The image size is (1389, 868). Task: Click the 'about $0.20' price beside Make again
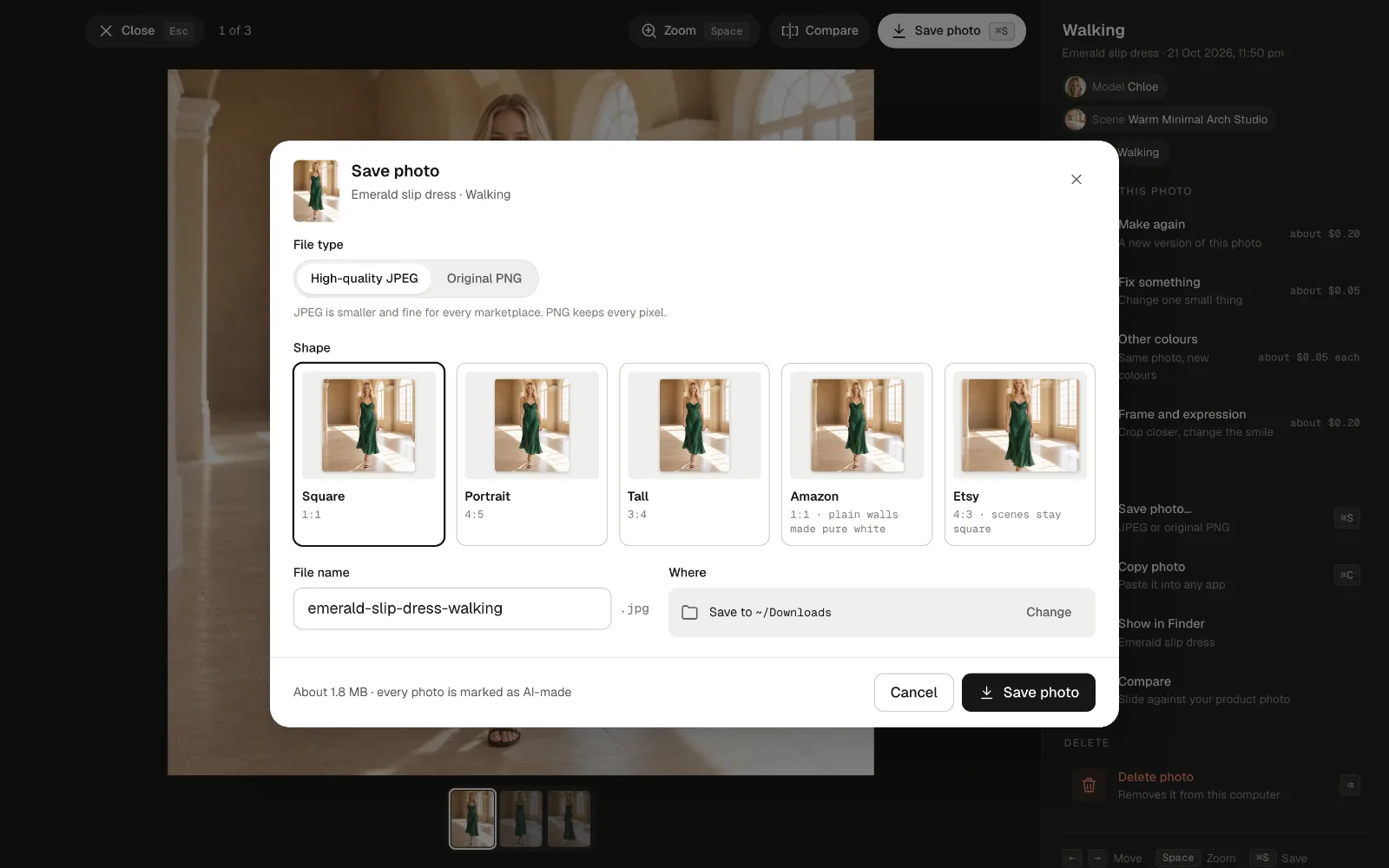pyautogui.click(x=1325, y=233)
